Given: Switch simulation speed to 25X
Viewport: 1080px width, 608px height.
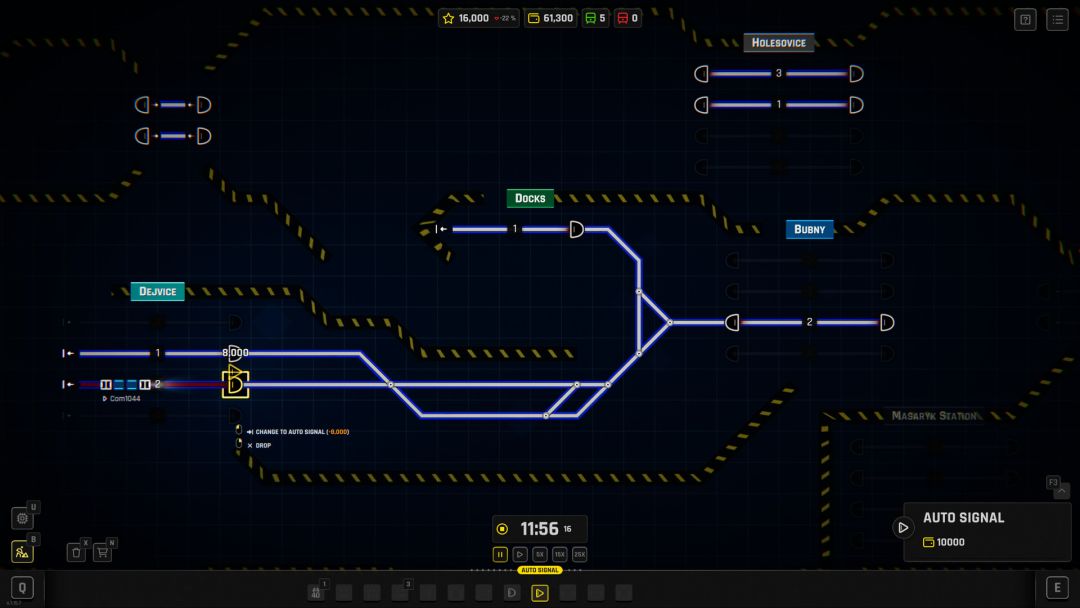Looking at the screenshot, I should tap(579, 554).
